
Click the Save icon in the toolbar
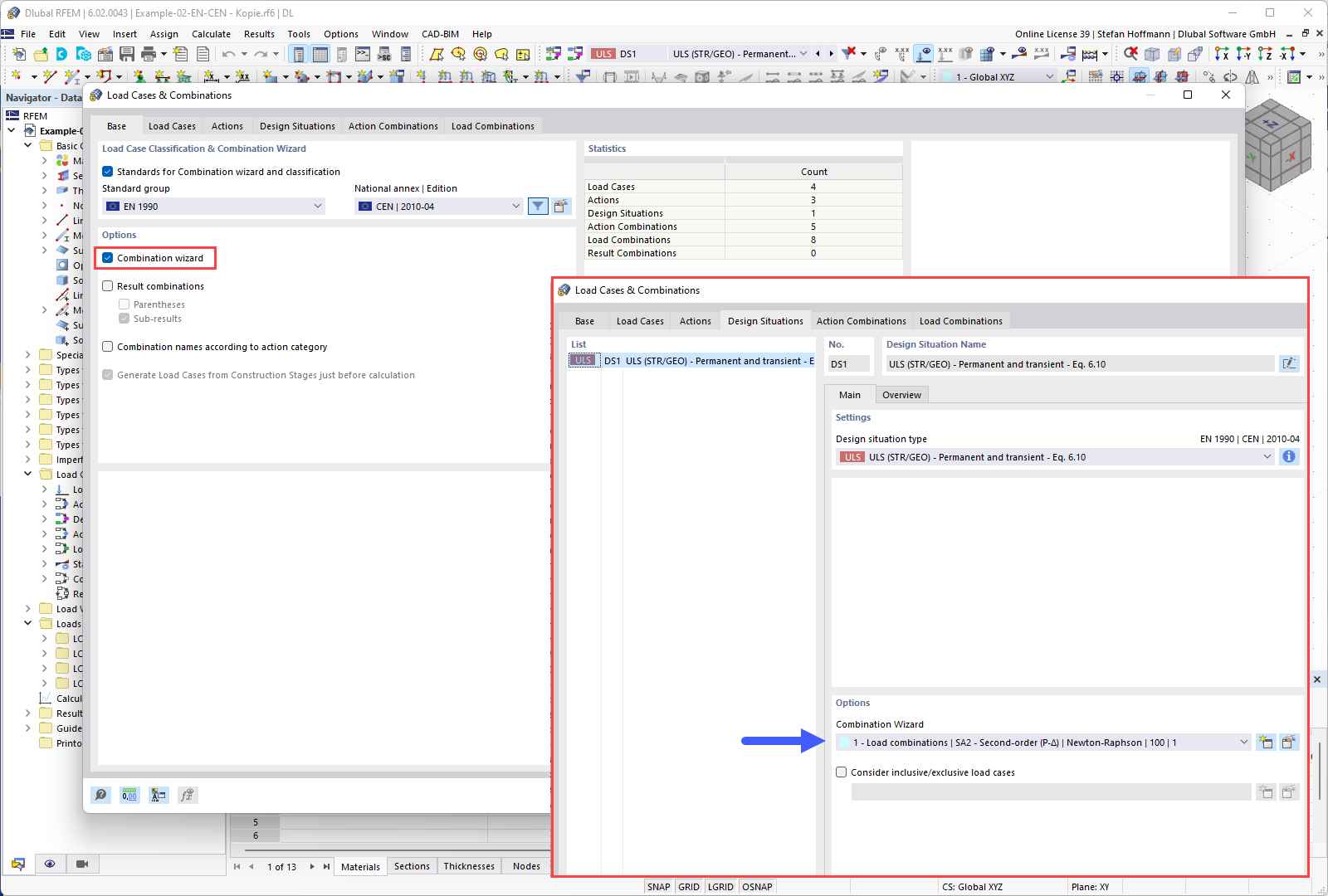pyautogui.click(x=126, y=53)
